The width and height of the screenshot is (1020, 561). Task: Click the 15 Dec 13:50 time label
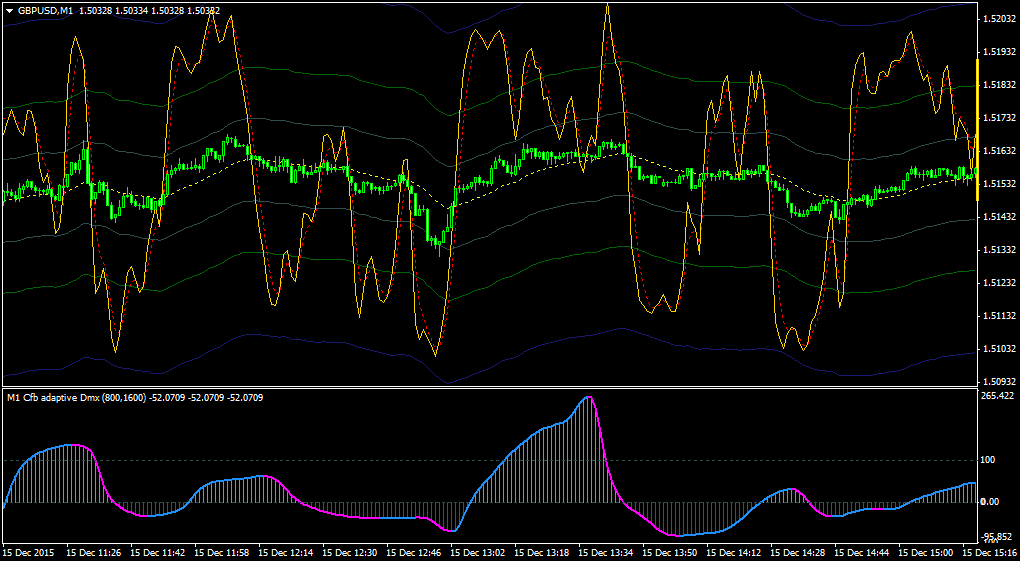click(671, 552)
